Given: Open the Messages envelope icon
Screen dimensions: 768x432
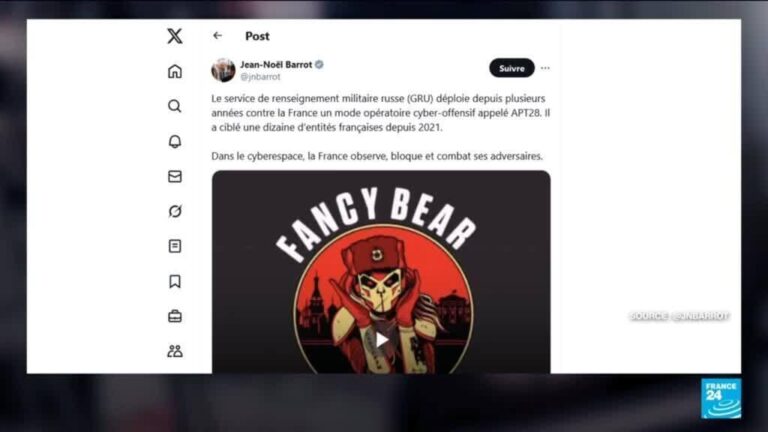Looking at the screenshot, I should (x=175, y=176).
